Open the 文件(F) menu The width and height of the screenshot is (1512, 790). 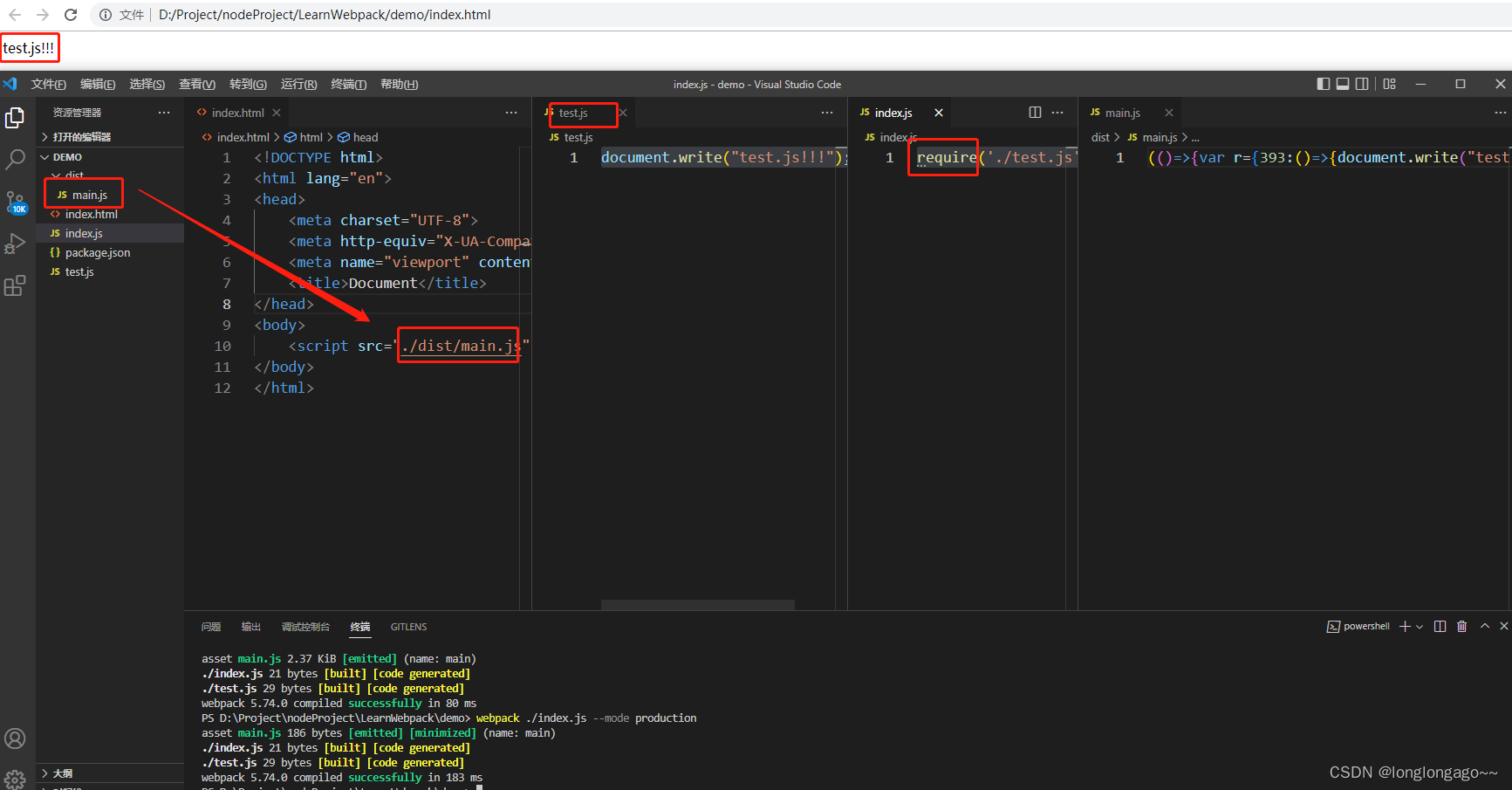pyautogui.click(x=49, y=84)
